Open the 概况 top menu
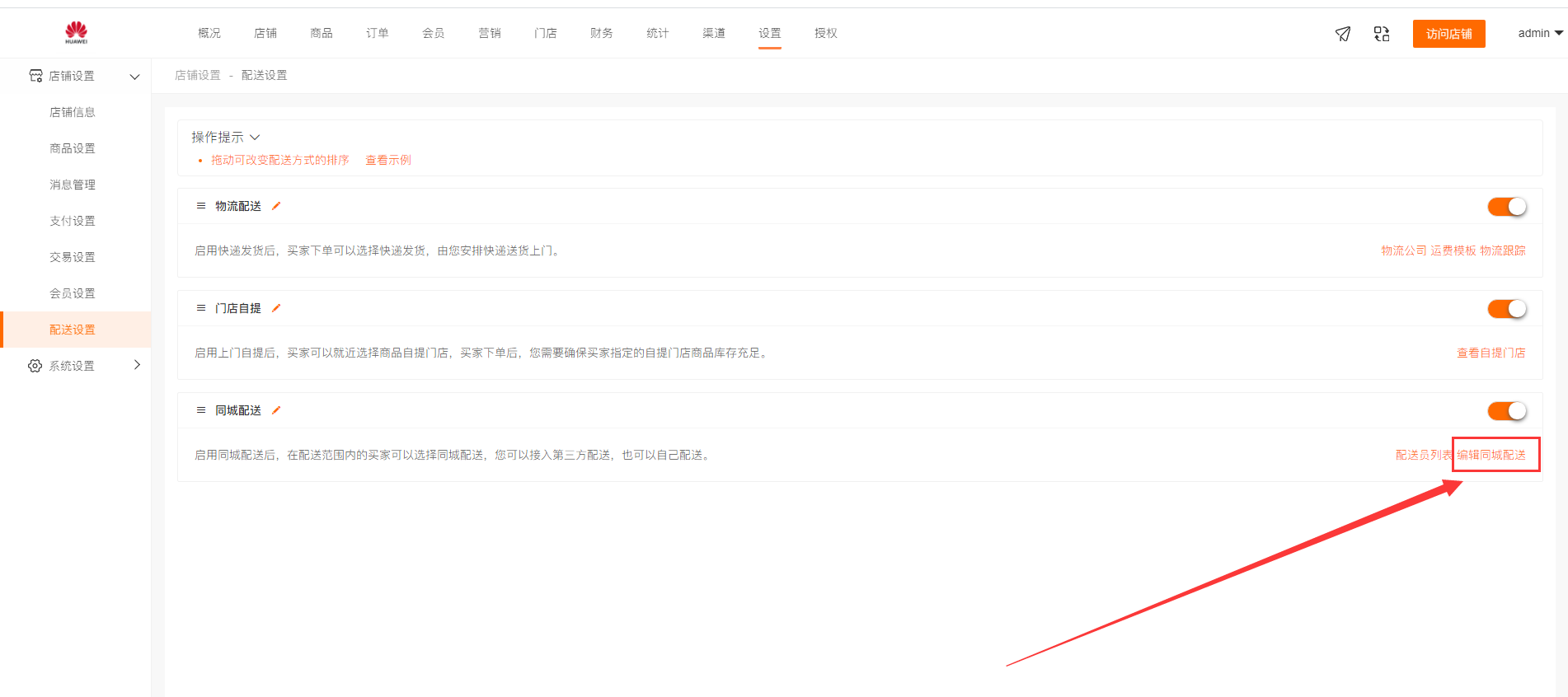The height and width of the screenshot is (697, 1568). pos(209,33)
